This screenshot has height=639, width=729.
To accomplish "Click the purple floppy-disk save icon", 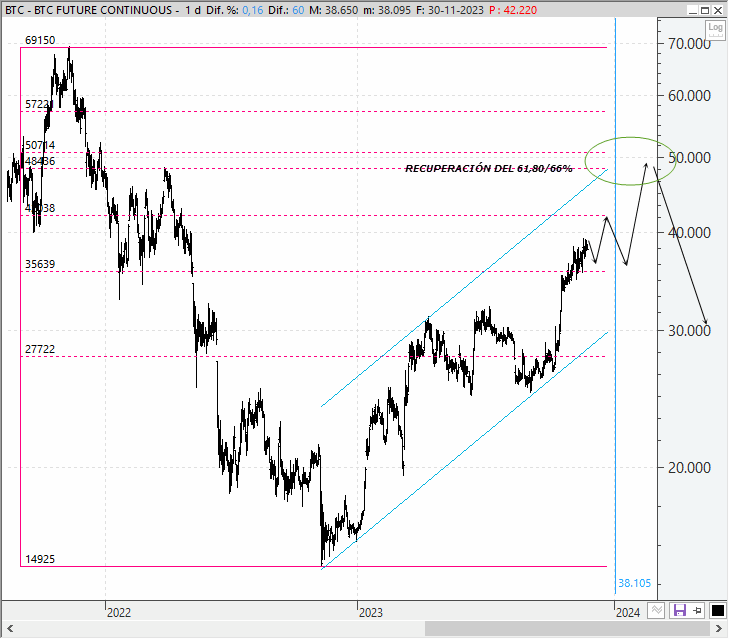I will (x=680, y=610).
